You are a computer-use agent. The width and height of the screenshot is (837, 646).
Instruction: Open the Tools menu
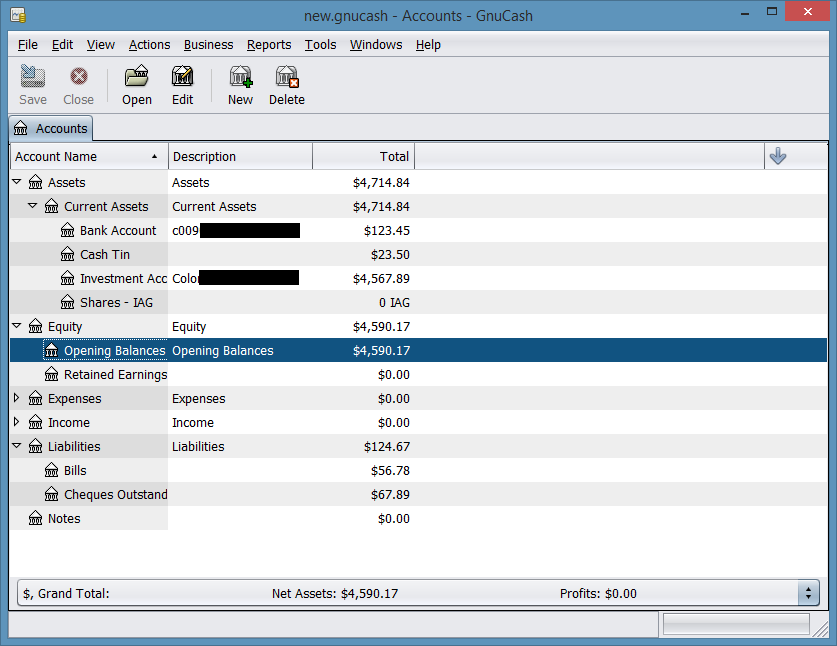pos(320,45)
